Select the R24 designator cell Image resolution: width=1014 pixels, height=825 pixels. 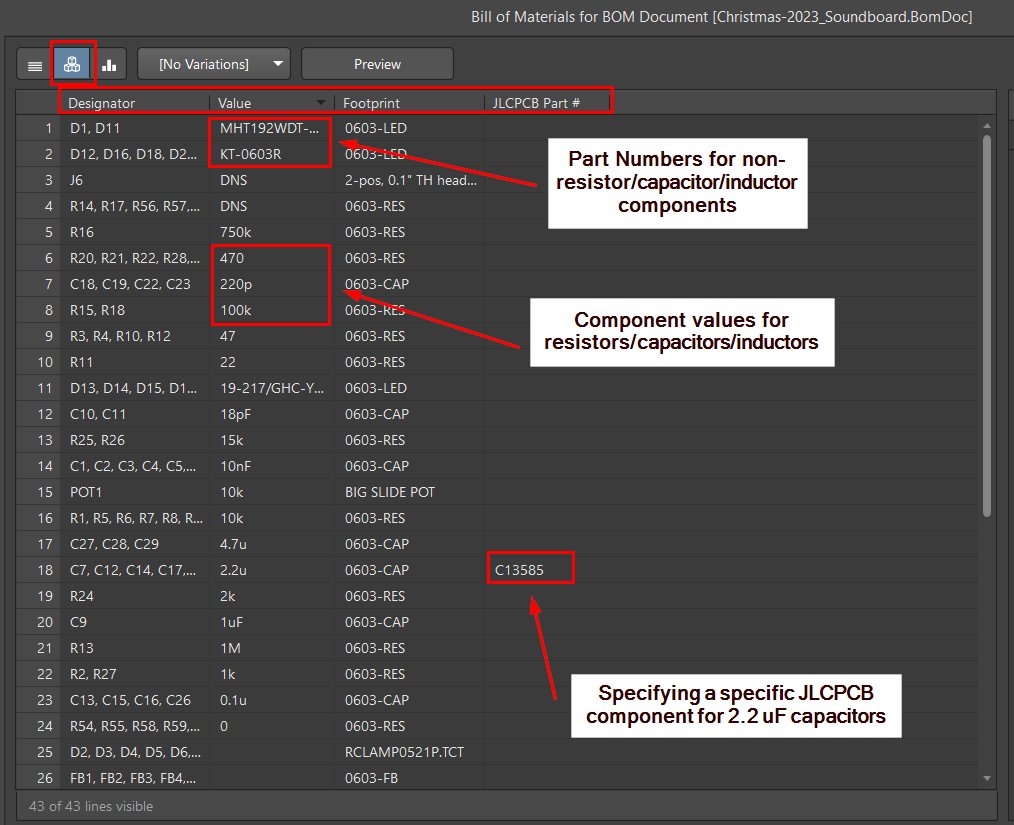tap(135, 596)
